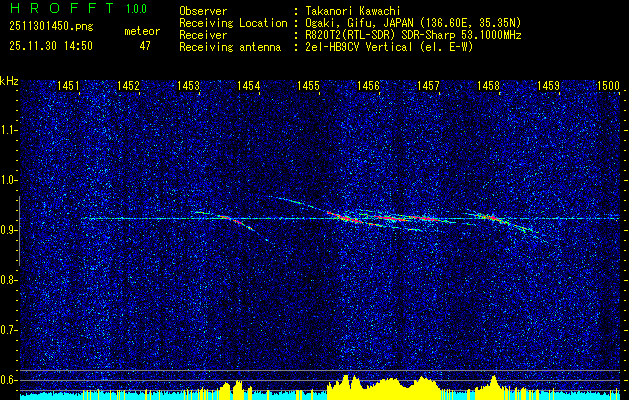This screenshot has width=629, height=400.
Task: Click the 1451 time axis marker
Action: [69, 85]
